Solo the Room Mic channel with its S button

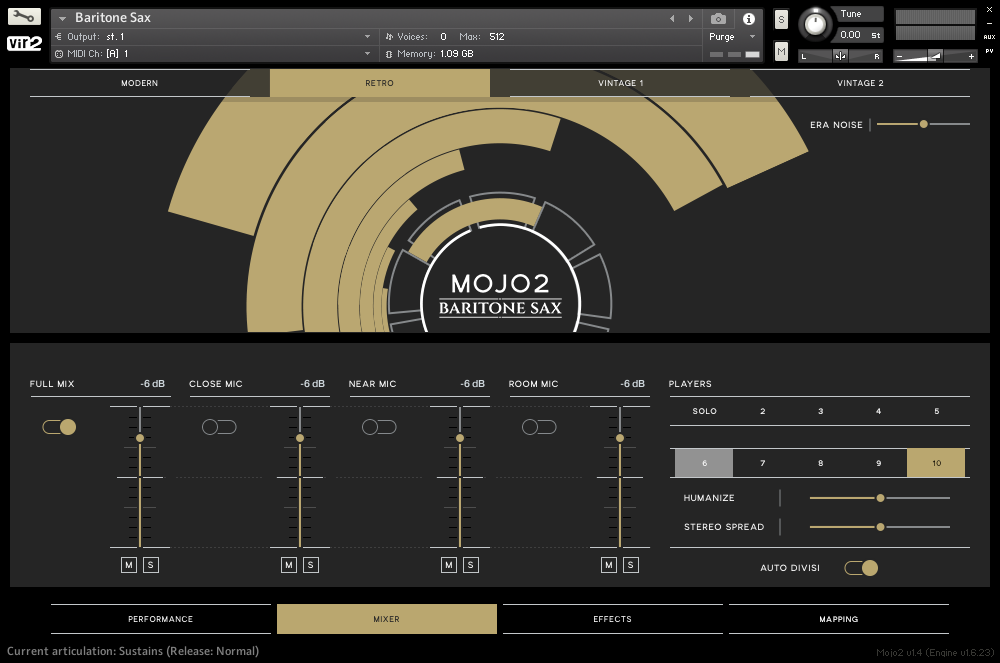631,564
